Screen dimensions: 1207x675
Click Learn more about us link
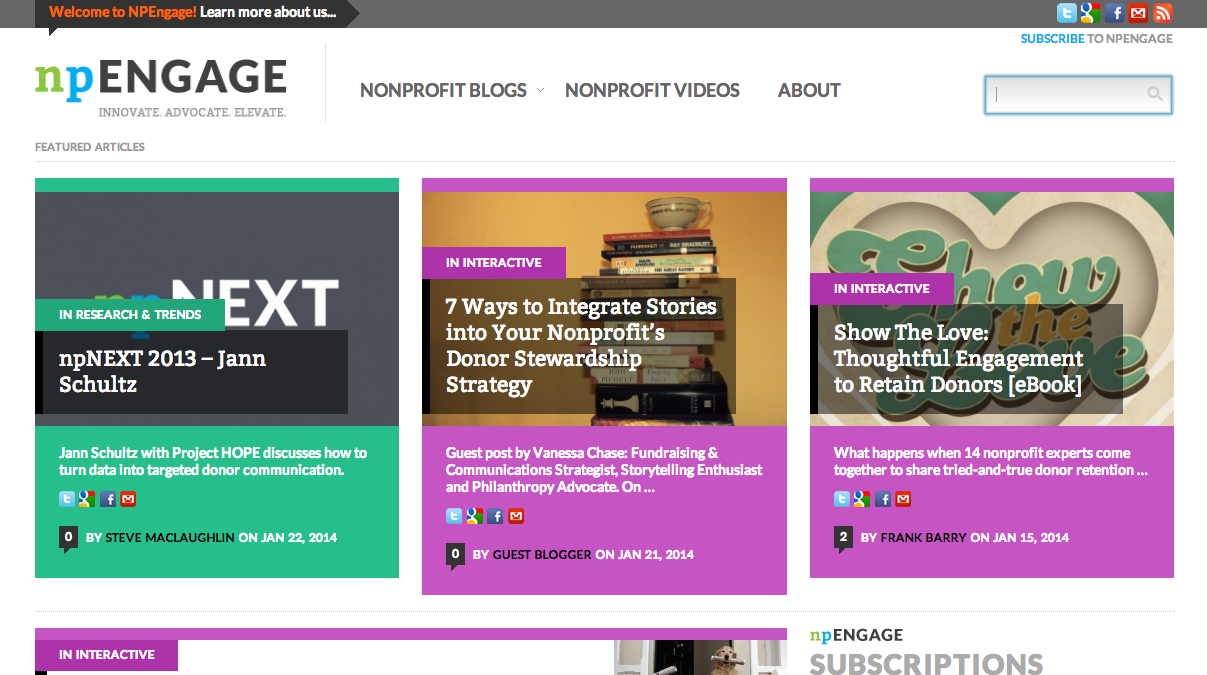pyautogui.click(x=268, y=13)
